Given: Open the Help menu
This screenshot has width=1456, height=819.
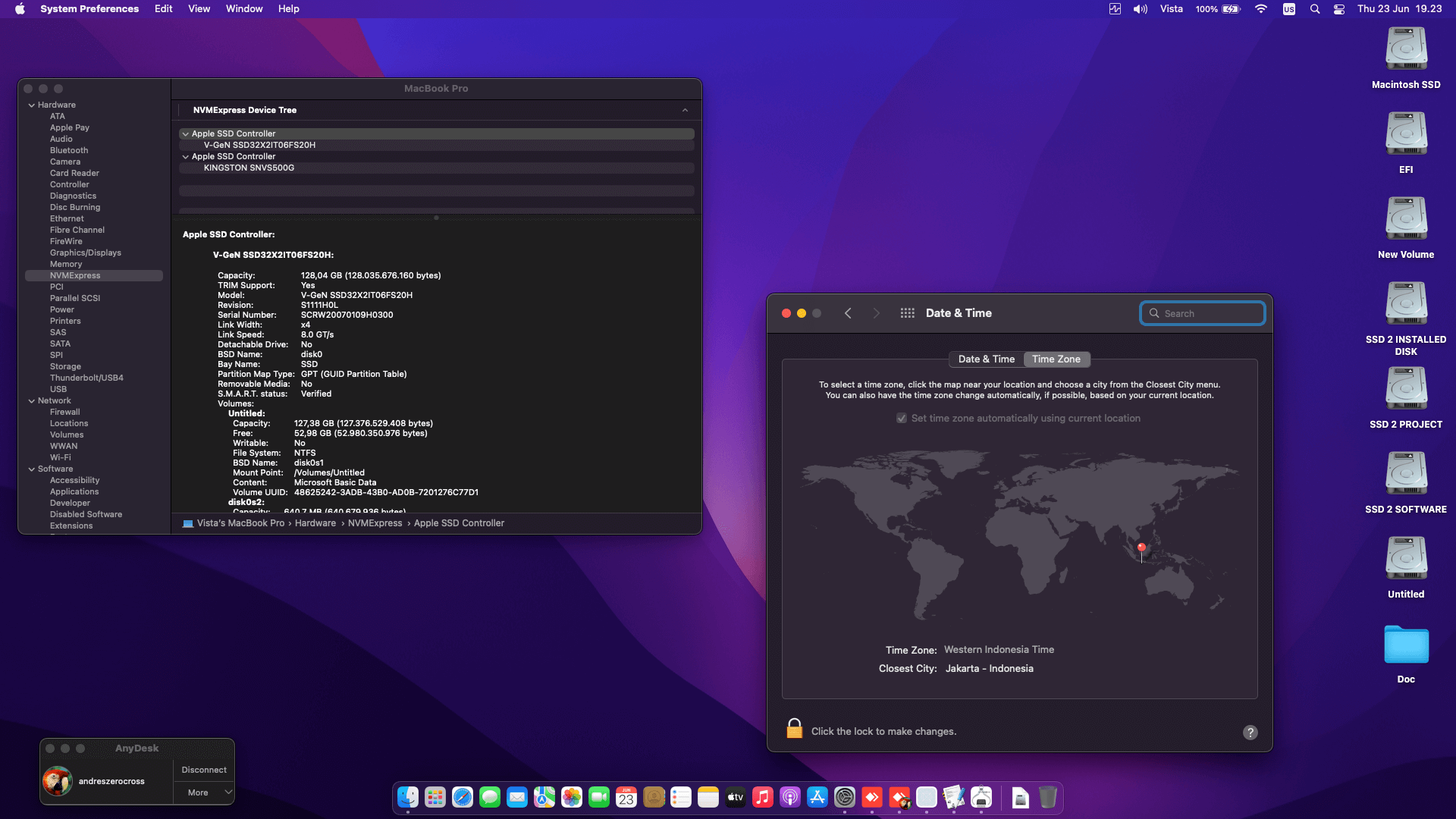Looking at the screenshot, I should pyautogui.click(x=289, y=9).
